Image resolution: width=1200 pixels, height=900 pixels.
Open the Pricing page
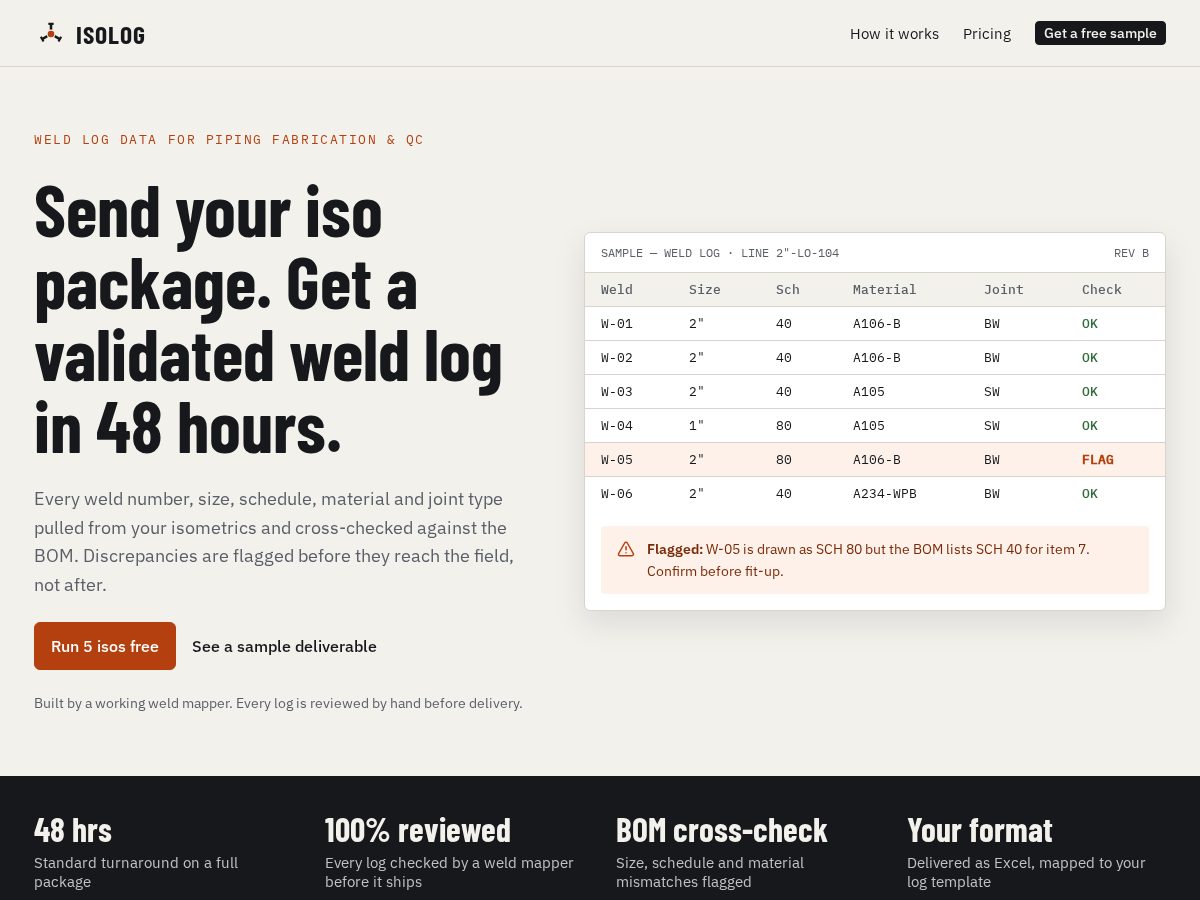coord(987,34)
